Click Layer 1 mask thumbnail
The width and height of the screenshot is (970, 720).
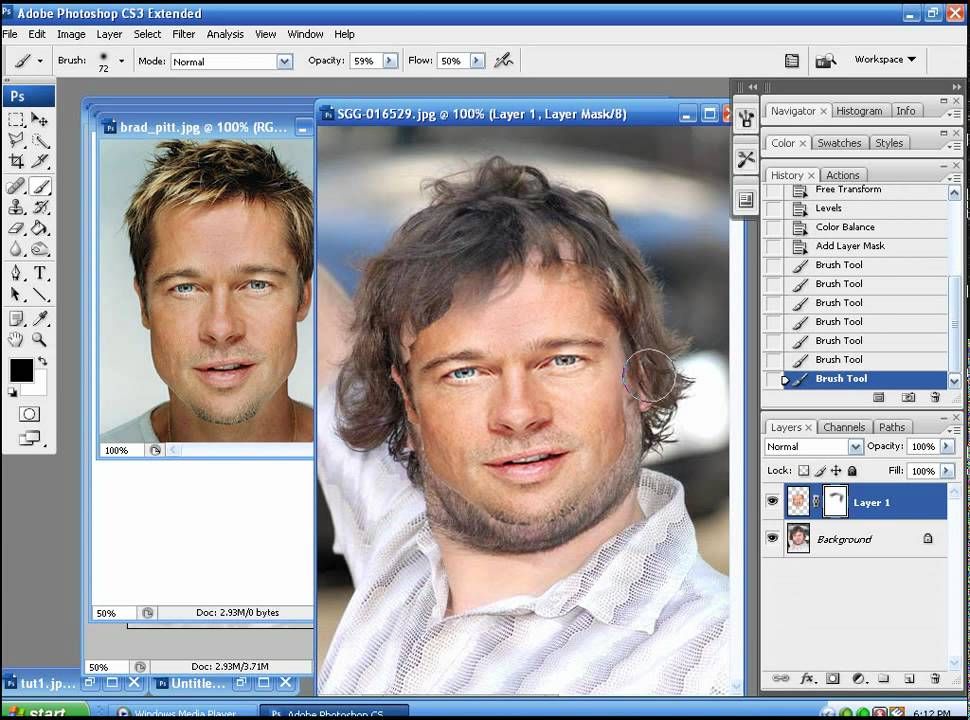click(835, 501)
